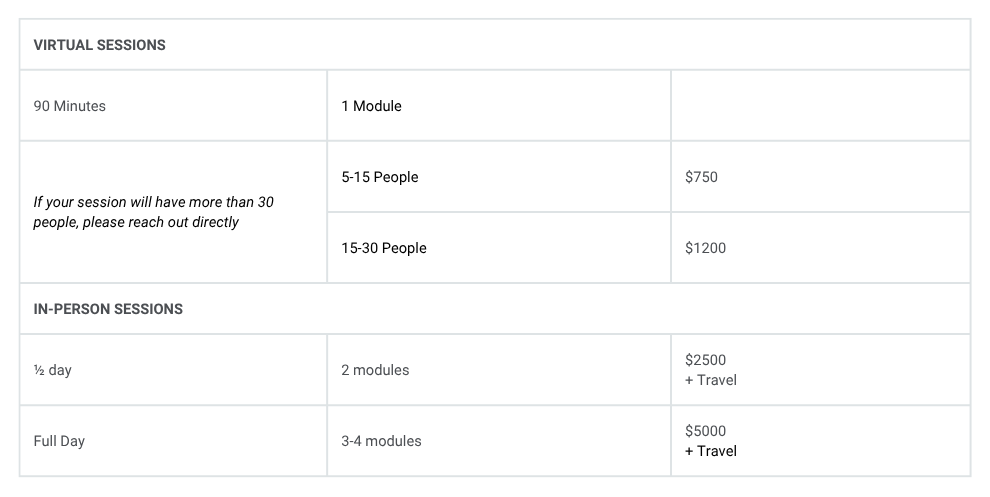
Task: Click the $750 price
Action: pyautogui.click(x=701, y=177)
